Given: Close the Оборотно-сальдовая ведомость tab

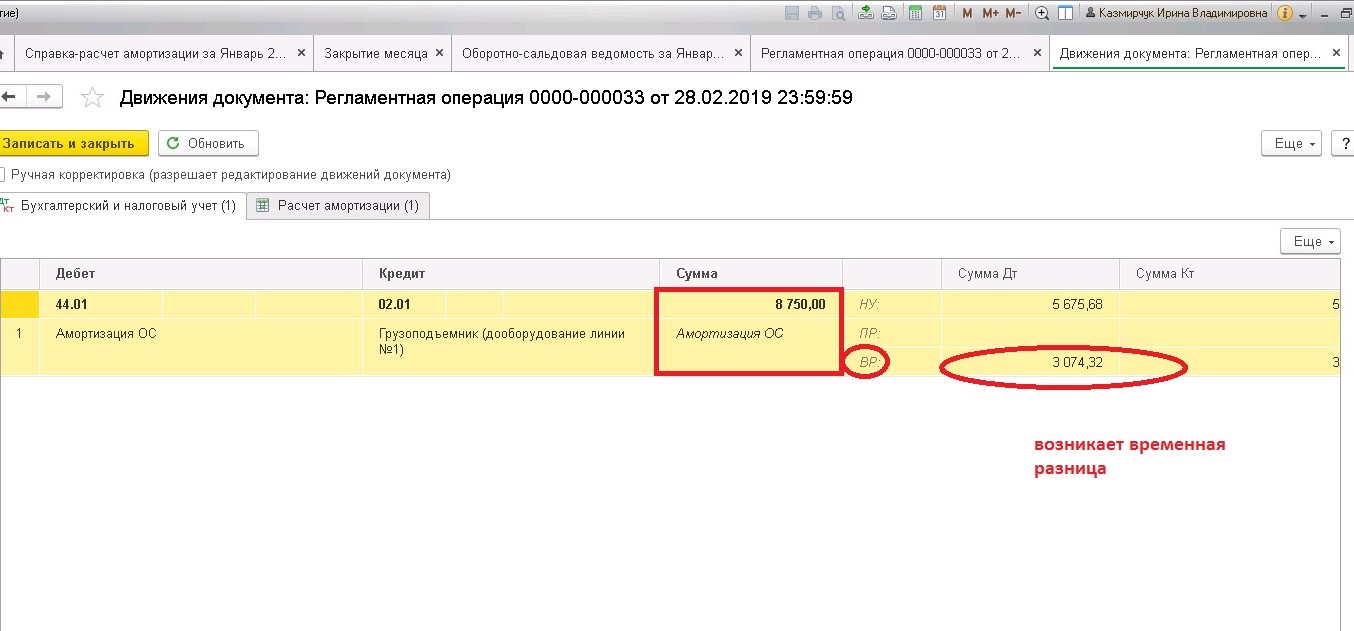Looking at the screenshot, I should [736, 53].
